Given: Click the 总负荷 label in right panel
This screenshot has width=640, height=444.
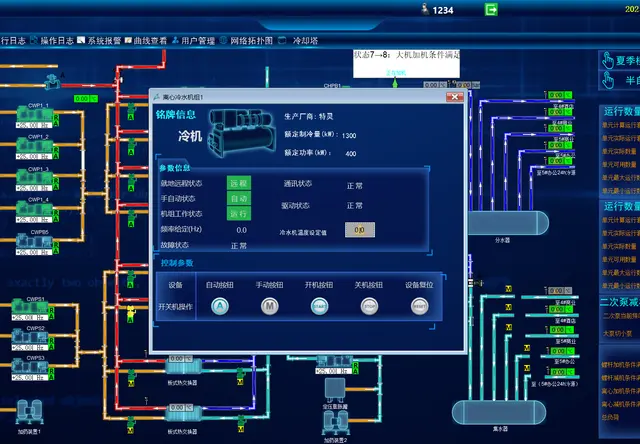Looking at the screenshot, I should coord(610,417).
